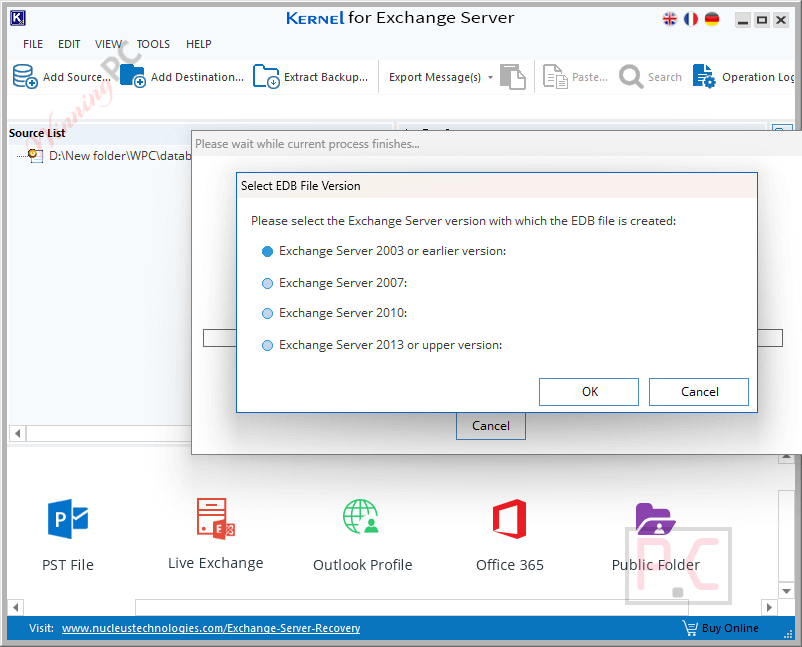Click the Paste toolbar icon

(x=555, y=77)
